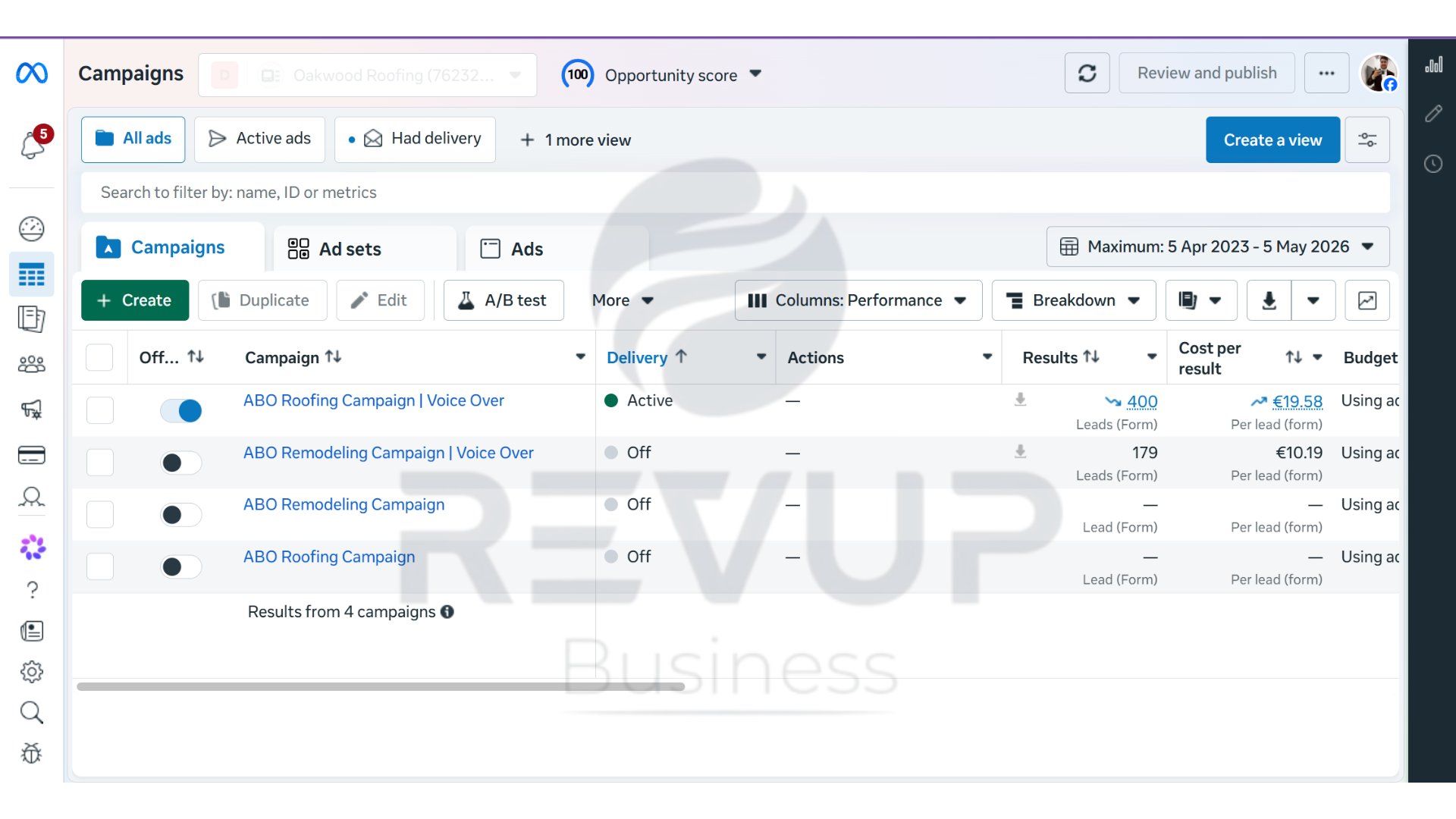Image resolution: width=1456 pixels, height=819 pixels.
Task: Show info for Results from 4 campaigns
Action: pyautogui.click(x=447, y=612)
